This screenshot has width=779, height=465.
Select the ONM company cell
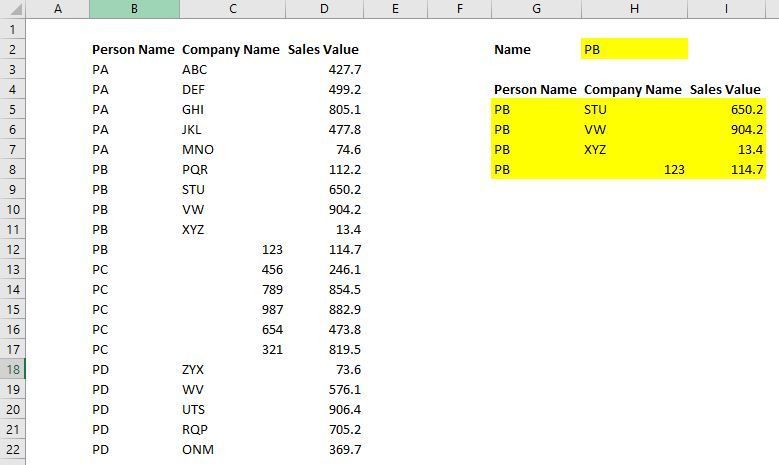[233, 450]
